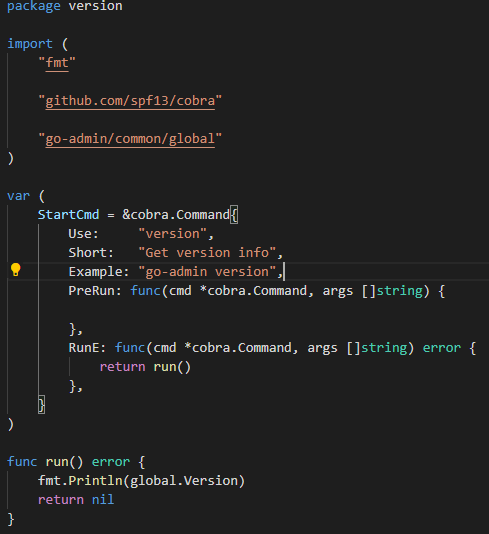Click &cobra.Command in the StartCmd assignment
489x534 pixels.
176,215
